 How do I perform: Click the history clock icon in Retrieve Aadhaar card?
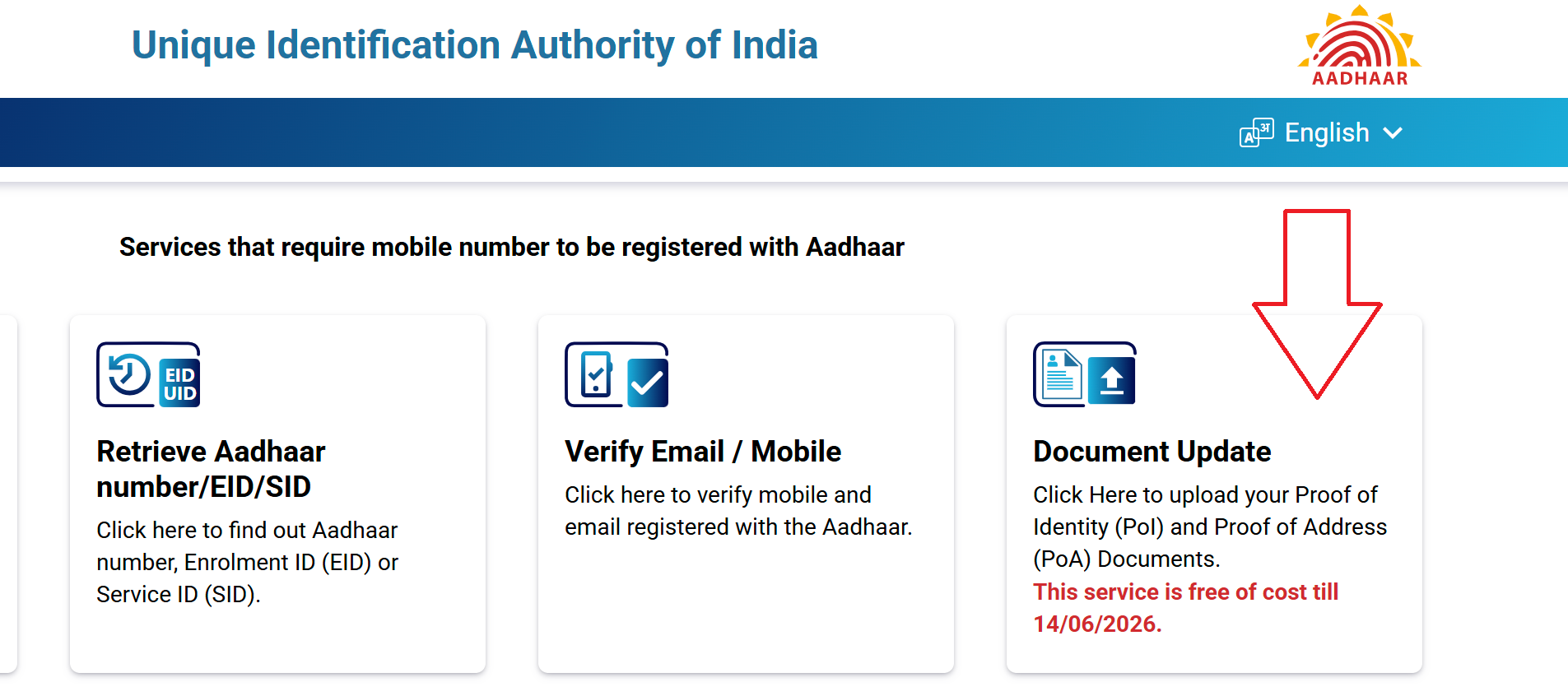pos(128,375)
